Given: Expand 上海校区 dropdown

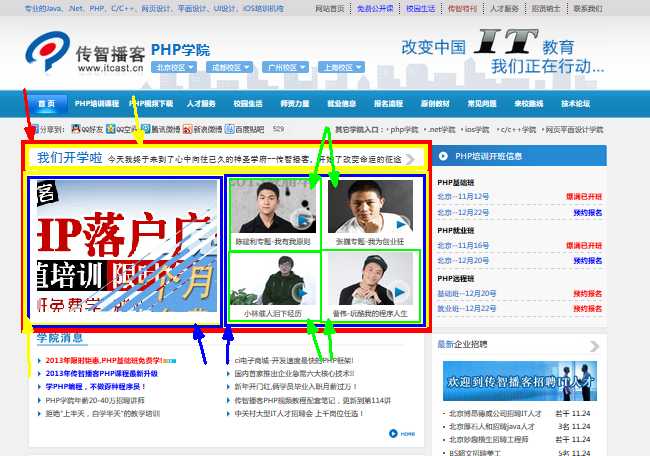Looking at the screenshot, I should coord(341,67).
